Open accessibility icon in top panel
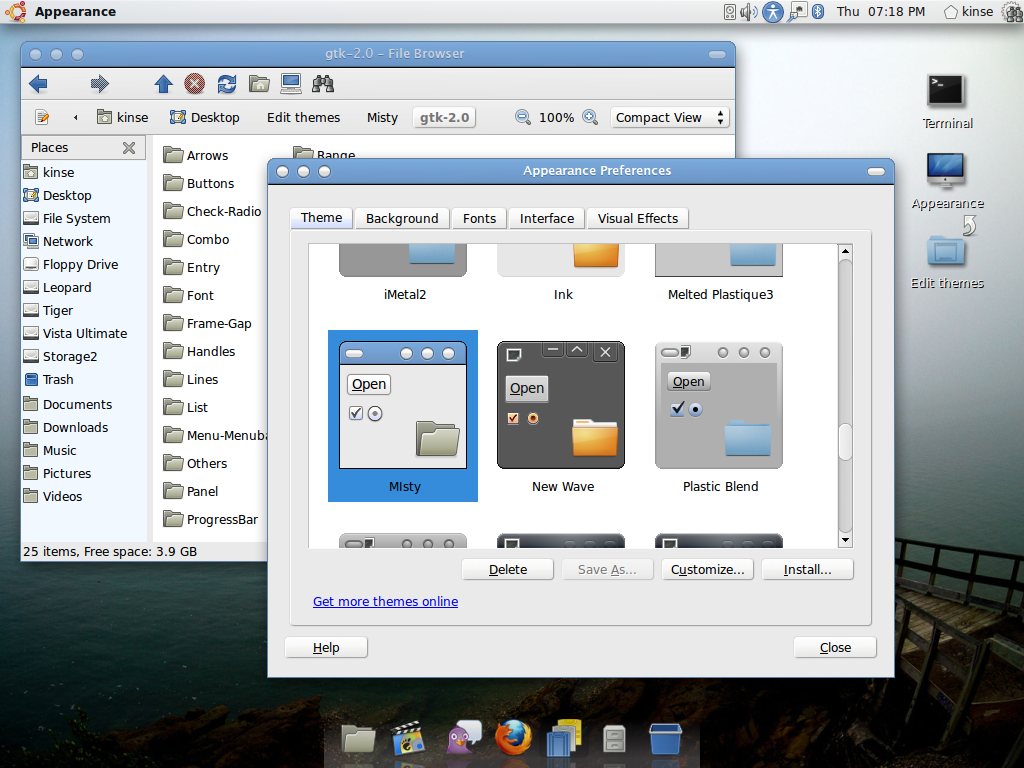 (x=773, y=12)
